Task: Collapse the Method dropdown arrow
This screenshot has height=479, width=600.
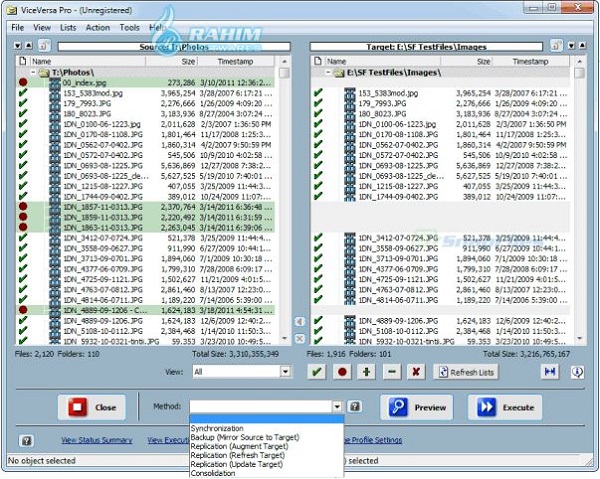Action: click(338, 407)
